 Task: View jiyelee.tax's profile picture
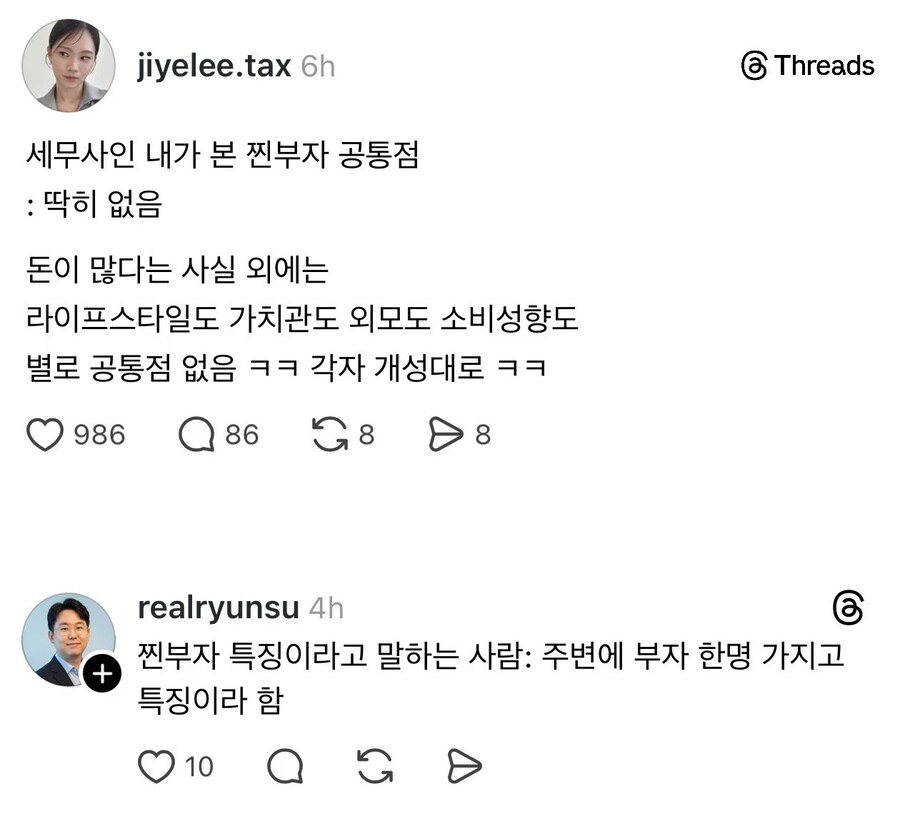click(x=70, y=65)
